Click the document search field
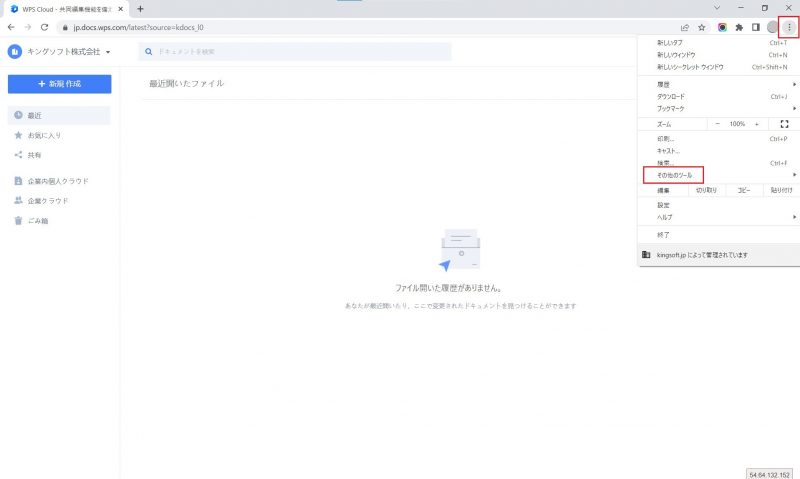This screenshot has width=800, height=479. pyautogui.click(x=300, y=52)
